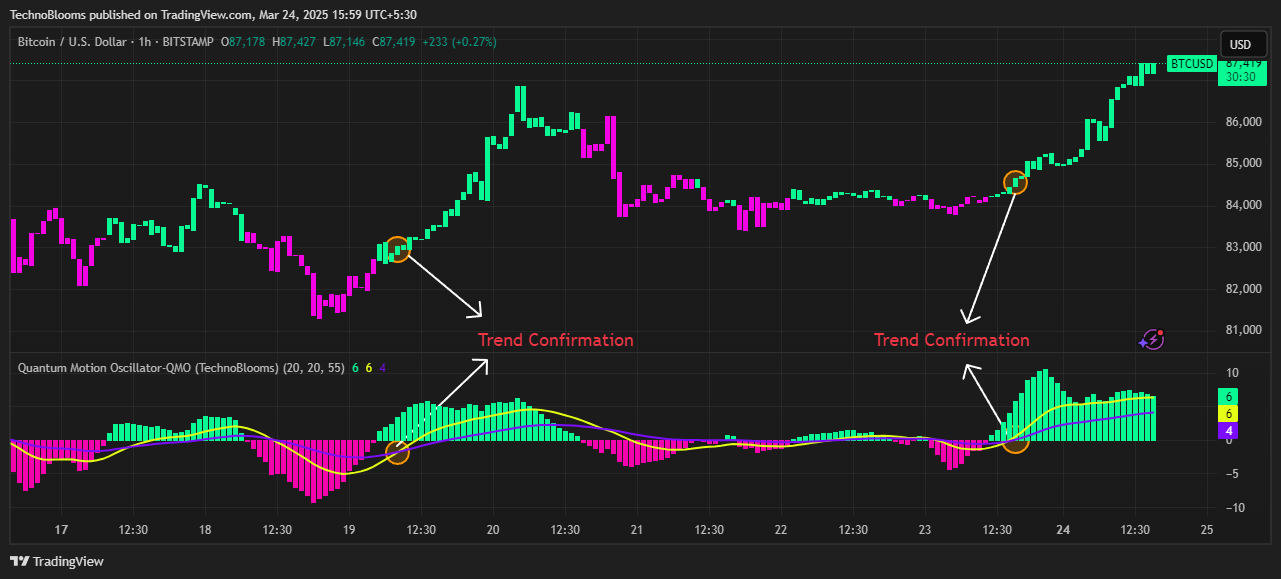Viewport: 1281px width, 579px height.
Task: Click the left red Trend Confirmation label
Action: click(x=555, y=340)
